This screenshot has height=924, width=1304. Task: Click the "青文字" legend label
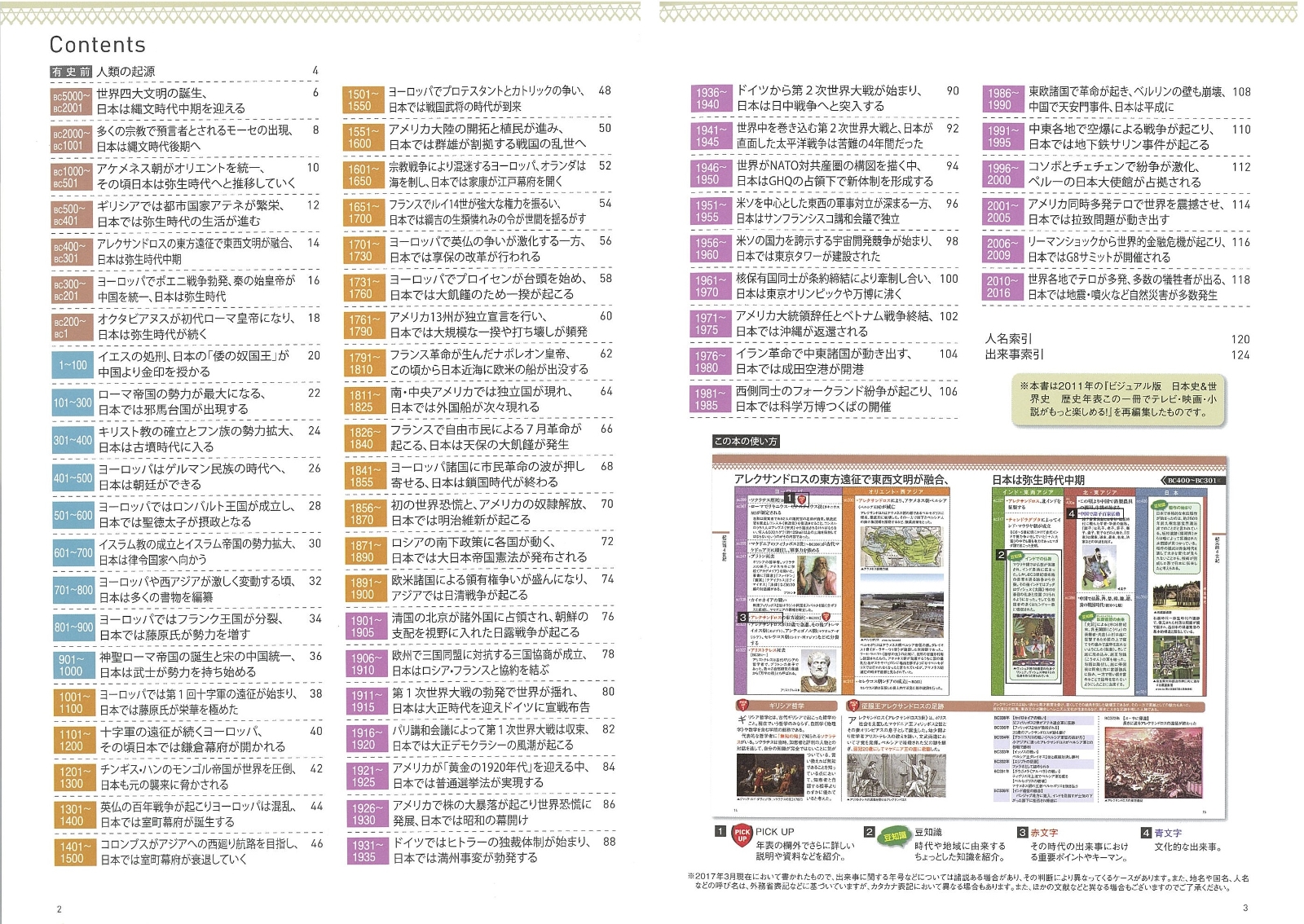1168,833
